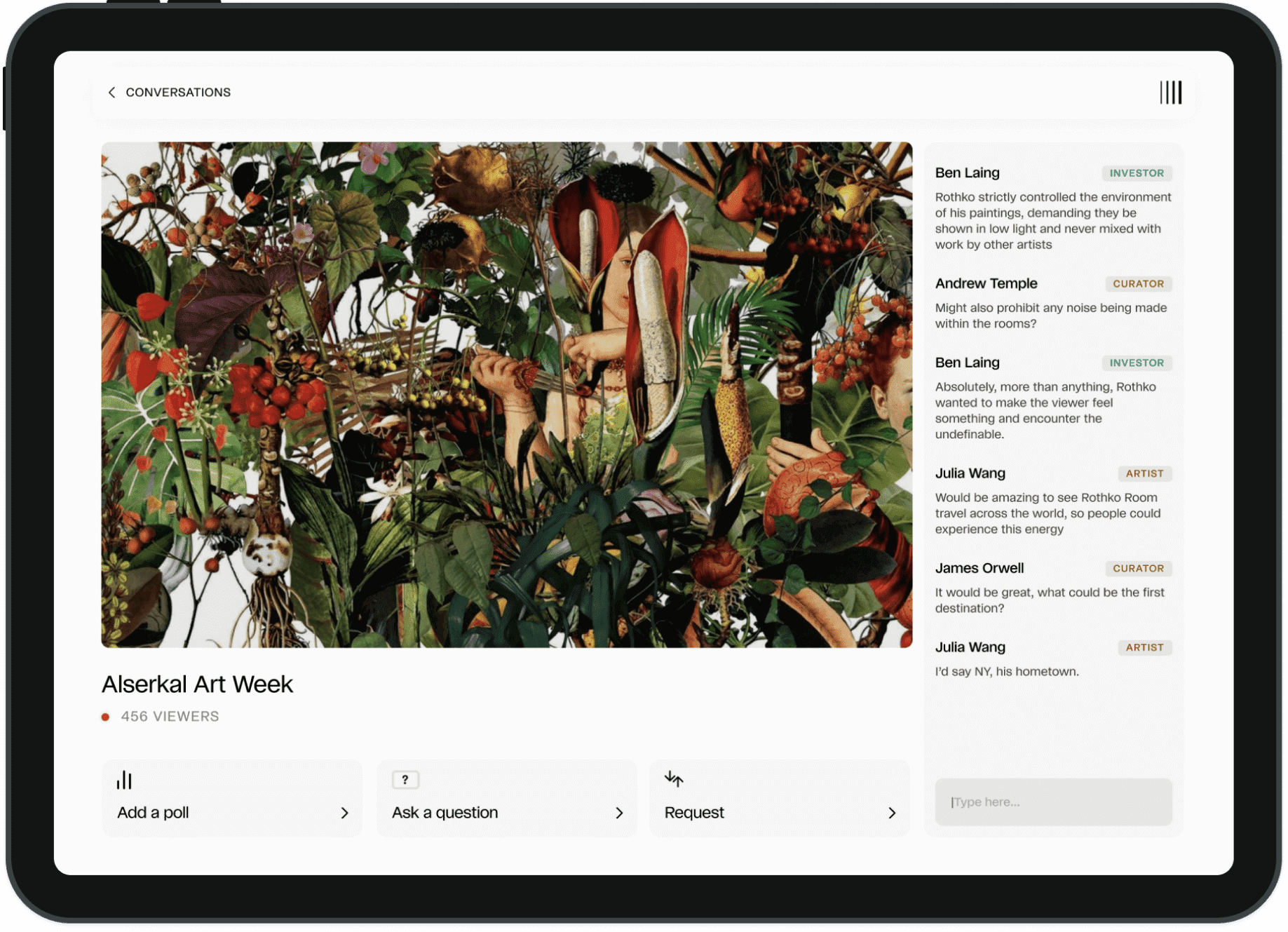The height and width of the screenshot is (932, 1288).
Task: Expand the Add a poll chevron
Action: [344, 813]
